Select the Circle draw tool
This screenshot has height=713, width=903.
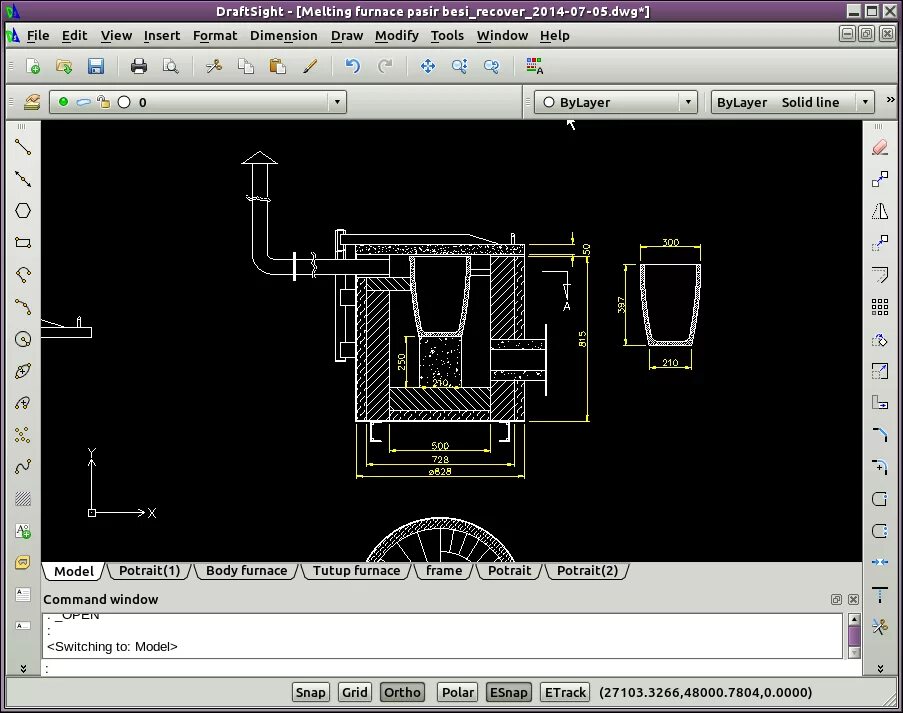pos(23,339)
